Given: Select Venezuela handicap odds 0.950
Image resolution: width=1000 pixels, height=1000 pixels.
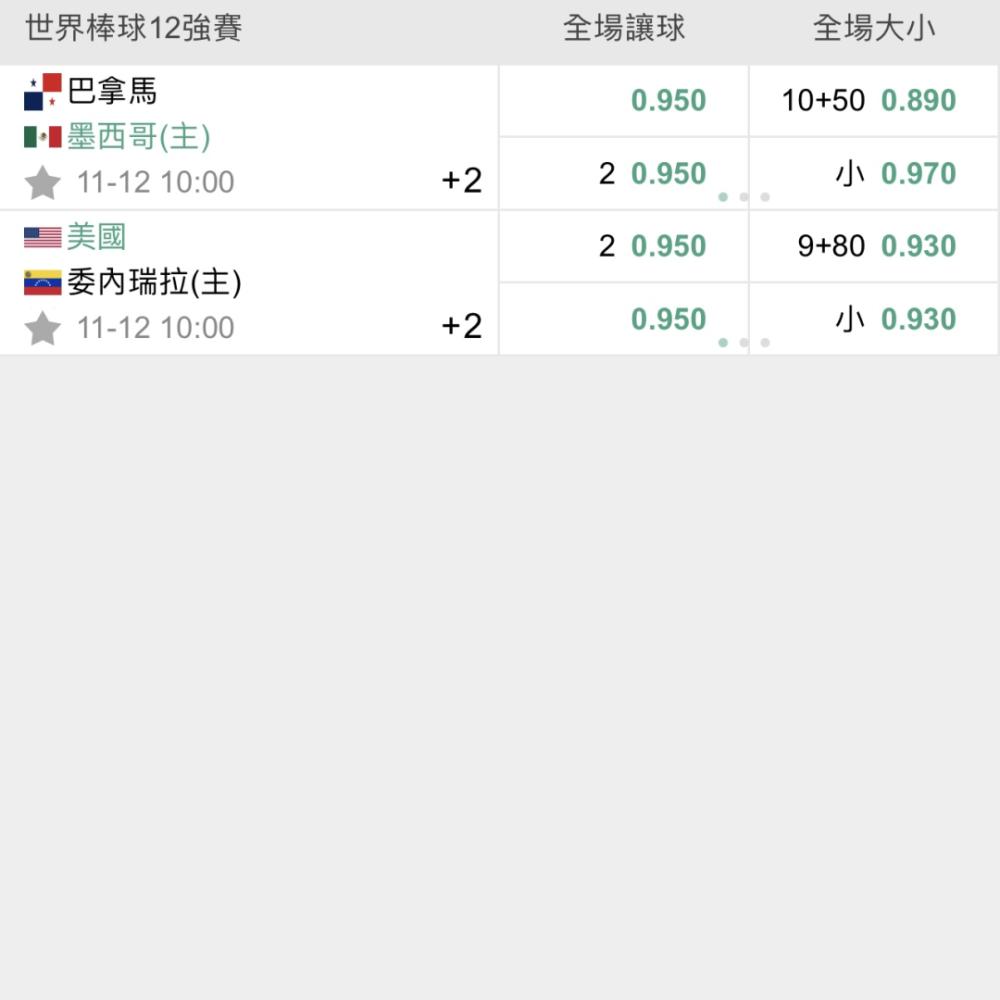Looking at the screenshot, I should click(x=623, y=319).
